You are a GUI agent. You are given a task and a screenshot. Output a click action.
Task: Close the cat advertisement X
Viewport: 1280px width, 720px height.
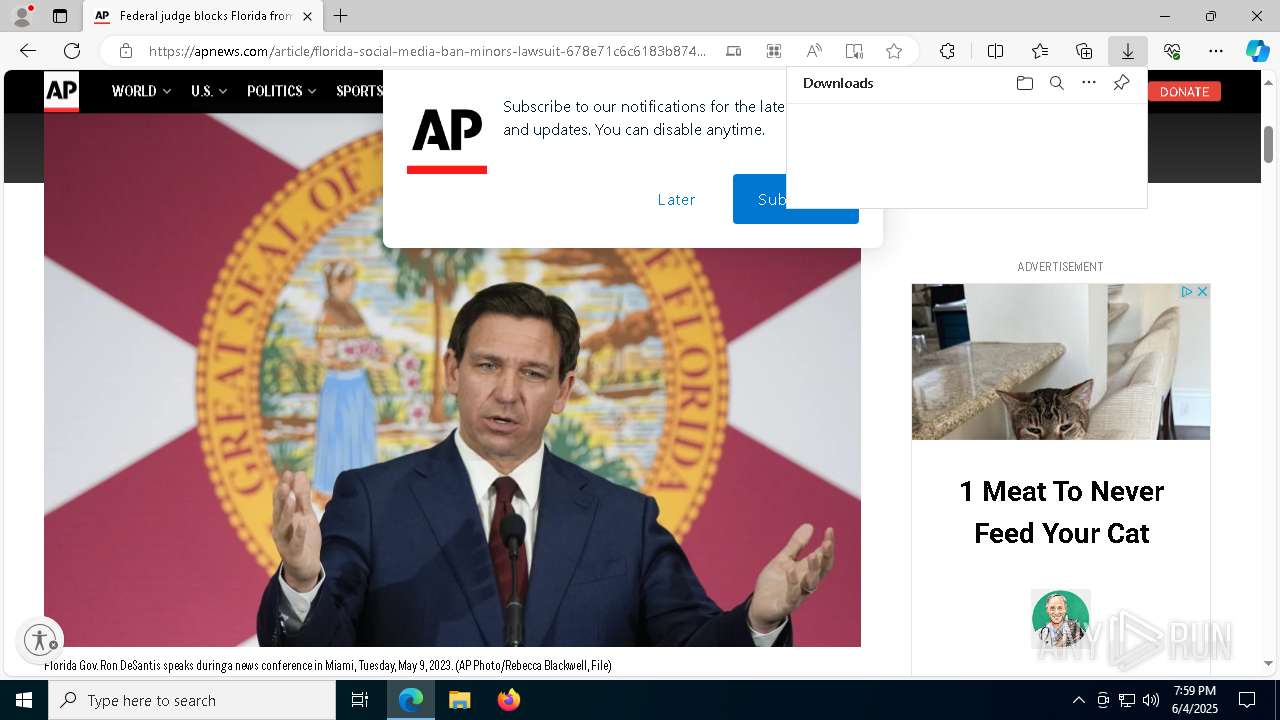pos(1202,291)
